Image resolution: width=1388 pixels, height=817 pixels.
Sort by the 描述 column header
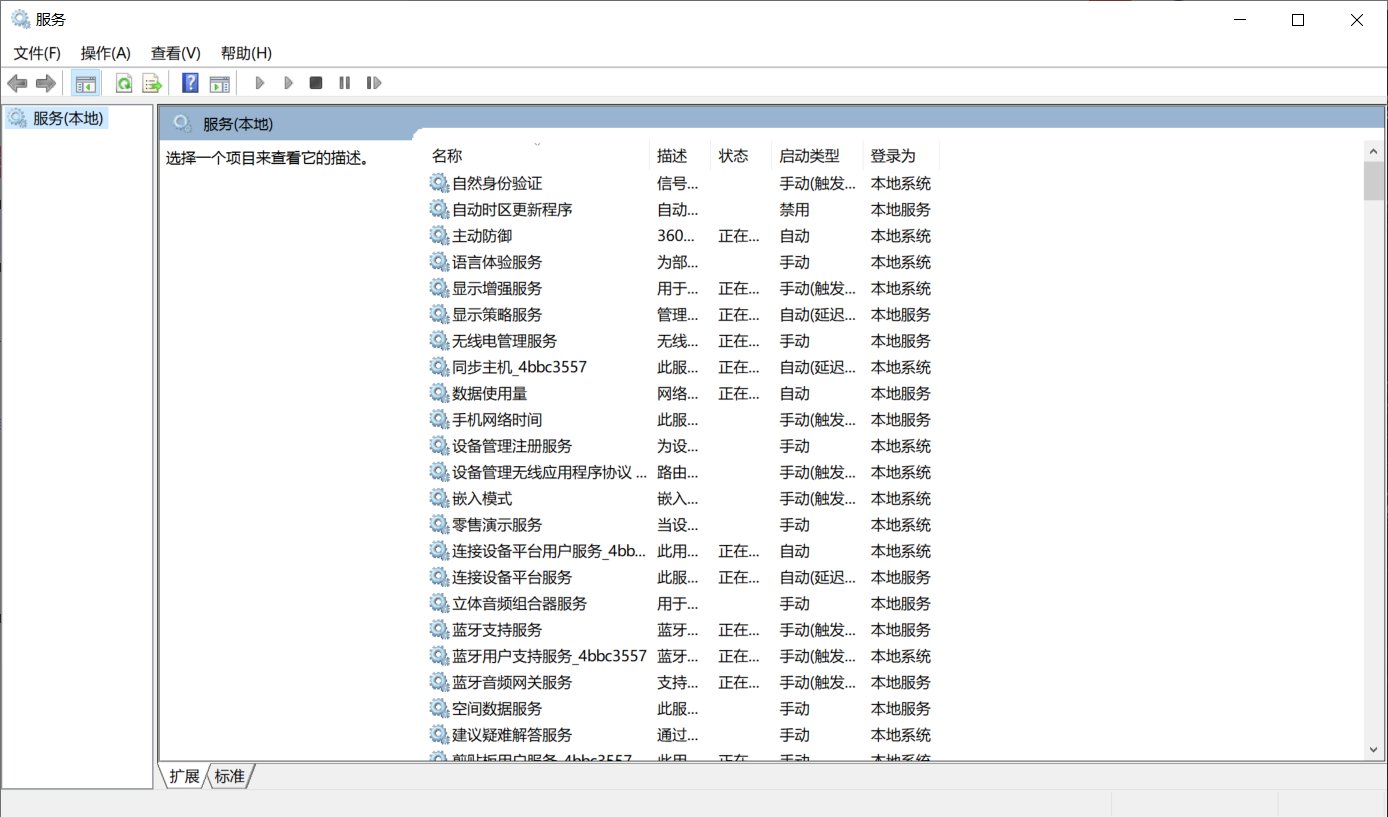pyautogui.click(x=680, y=156)
